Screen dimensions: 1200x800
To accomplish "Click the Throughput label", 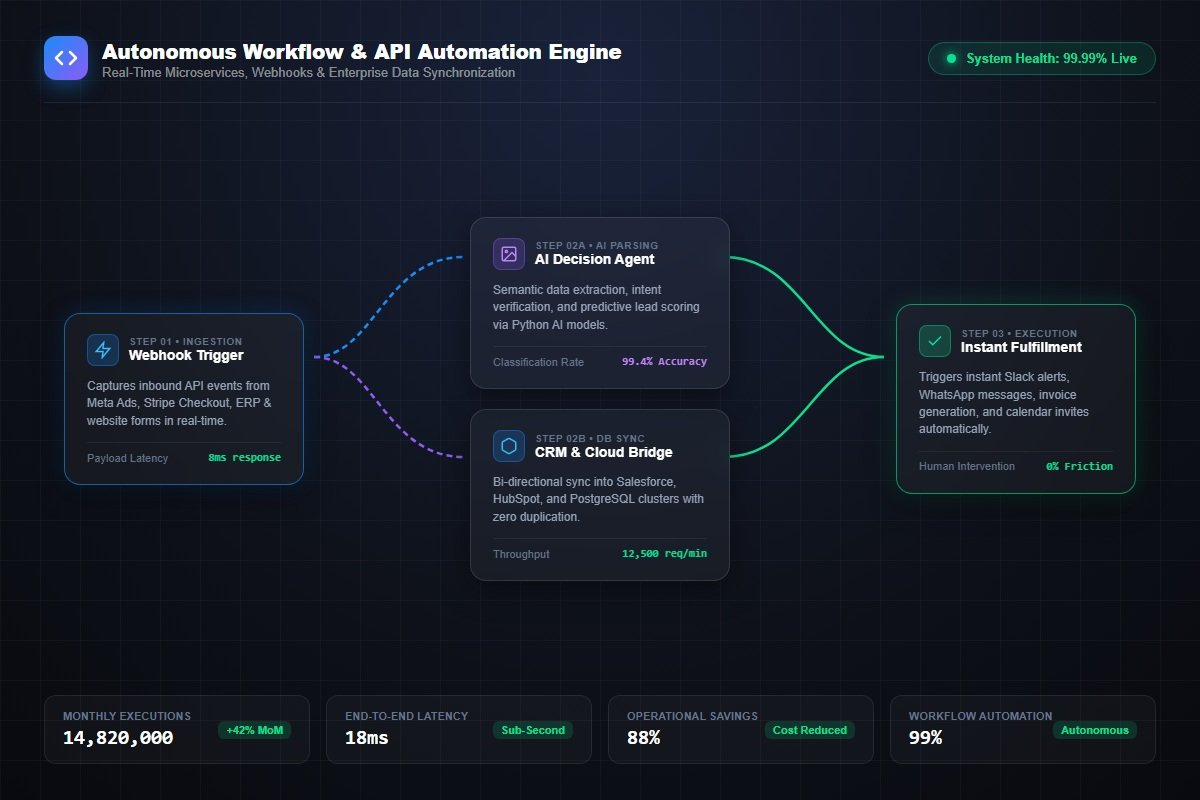I will pos(521,554).
